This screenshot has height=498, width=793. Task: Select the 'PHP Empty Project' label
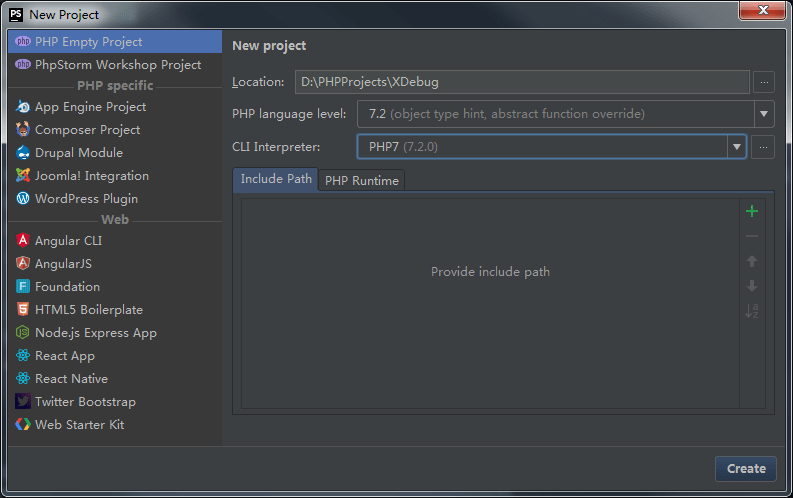[89, 42]
